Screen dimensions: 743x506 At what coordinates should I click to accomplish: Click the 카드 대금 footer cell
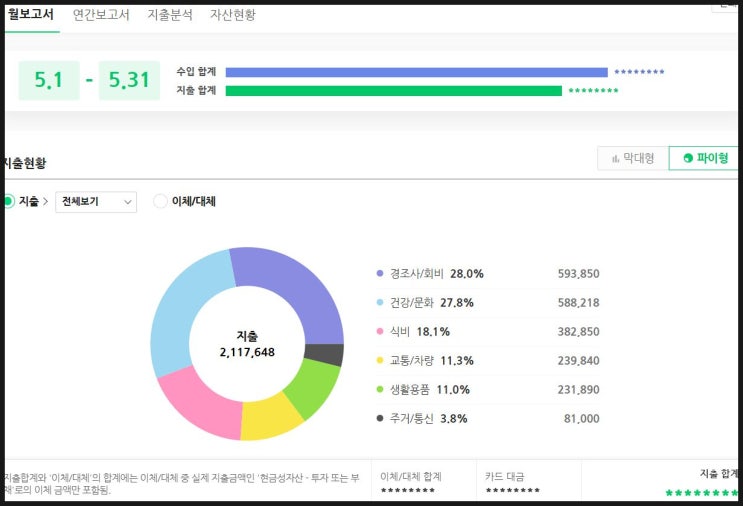click(x=528, y=482)
